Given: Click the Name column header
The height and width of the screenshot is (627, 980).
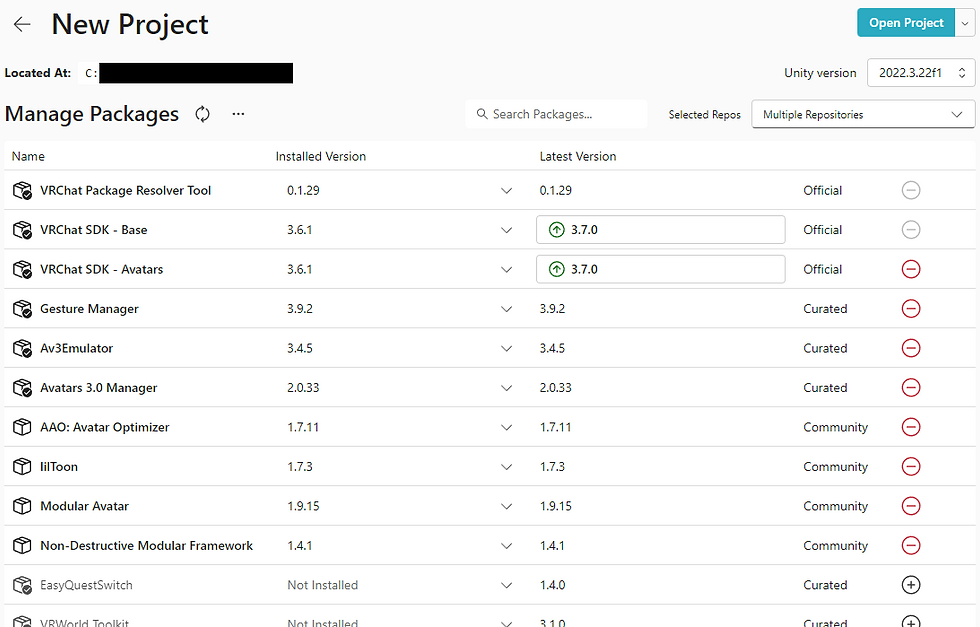Looking at the screenshot, I should coord(28,156).
